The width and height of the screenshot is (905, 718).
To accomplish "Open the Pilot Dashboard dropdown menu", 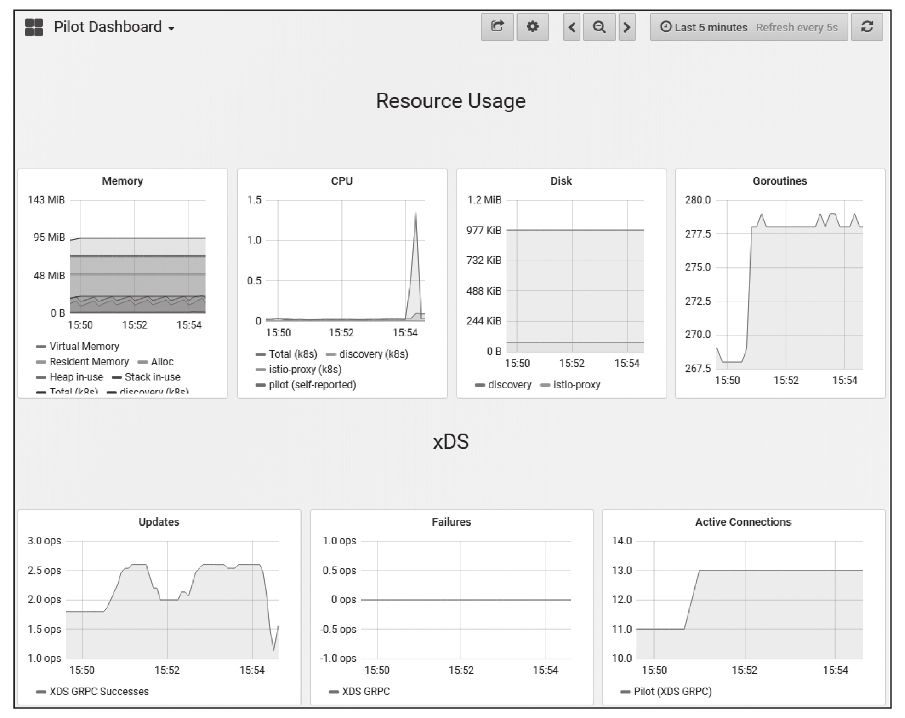I will 113,27.
